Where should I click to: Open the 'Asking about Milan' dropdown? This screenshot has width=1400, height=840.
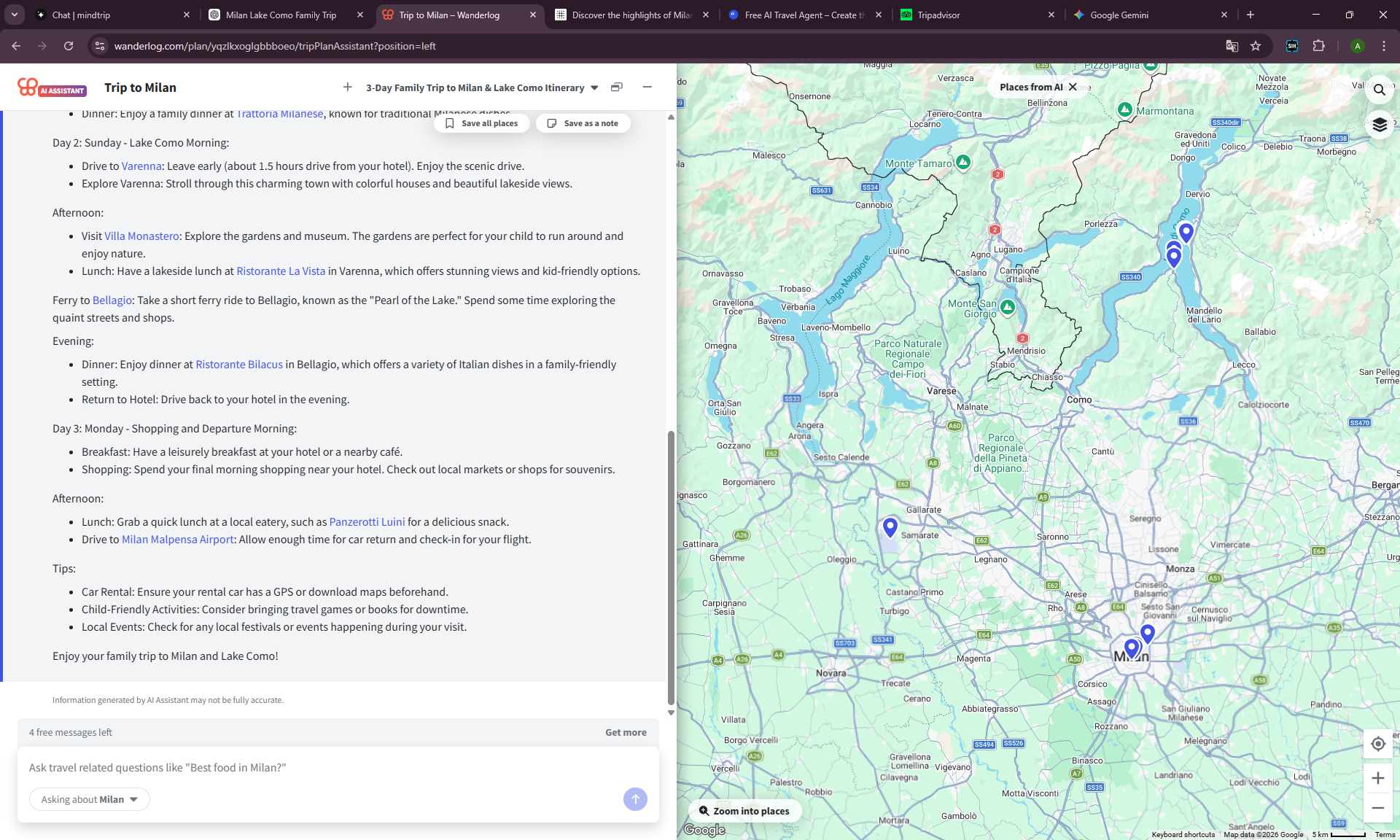pyautogui.click(x=89, y=799)
